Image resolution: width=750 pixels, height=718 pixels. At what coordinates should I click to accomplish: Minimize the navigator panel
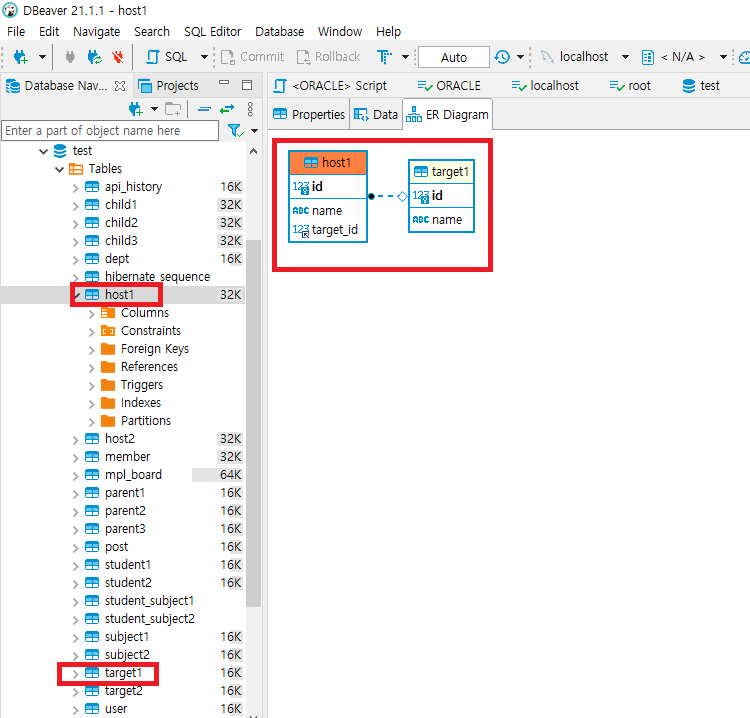pos(223,84)
